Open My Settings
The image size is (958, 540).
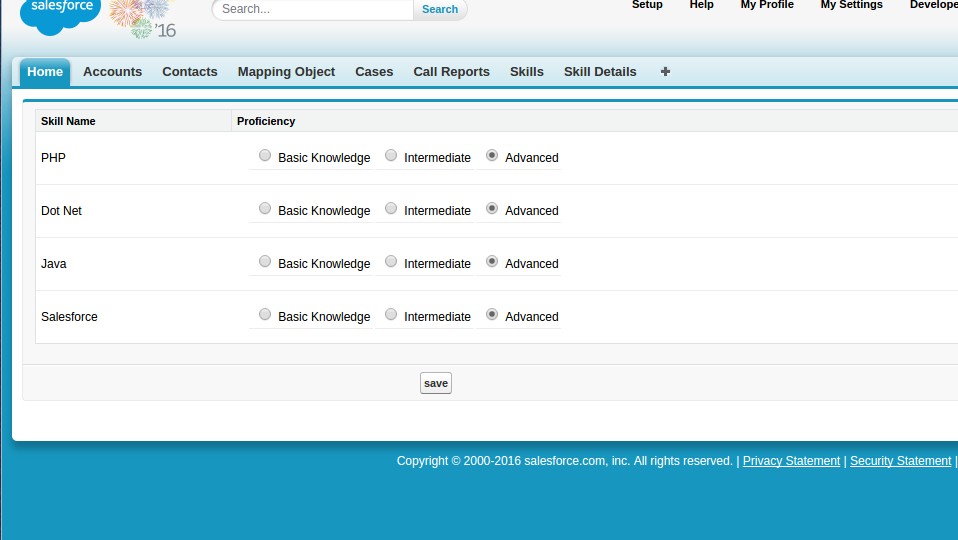(x=851, y=4)
